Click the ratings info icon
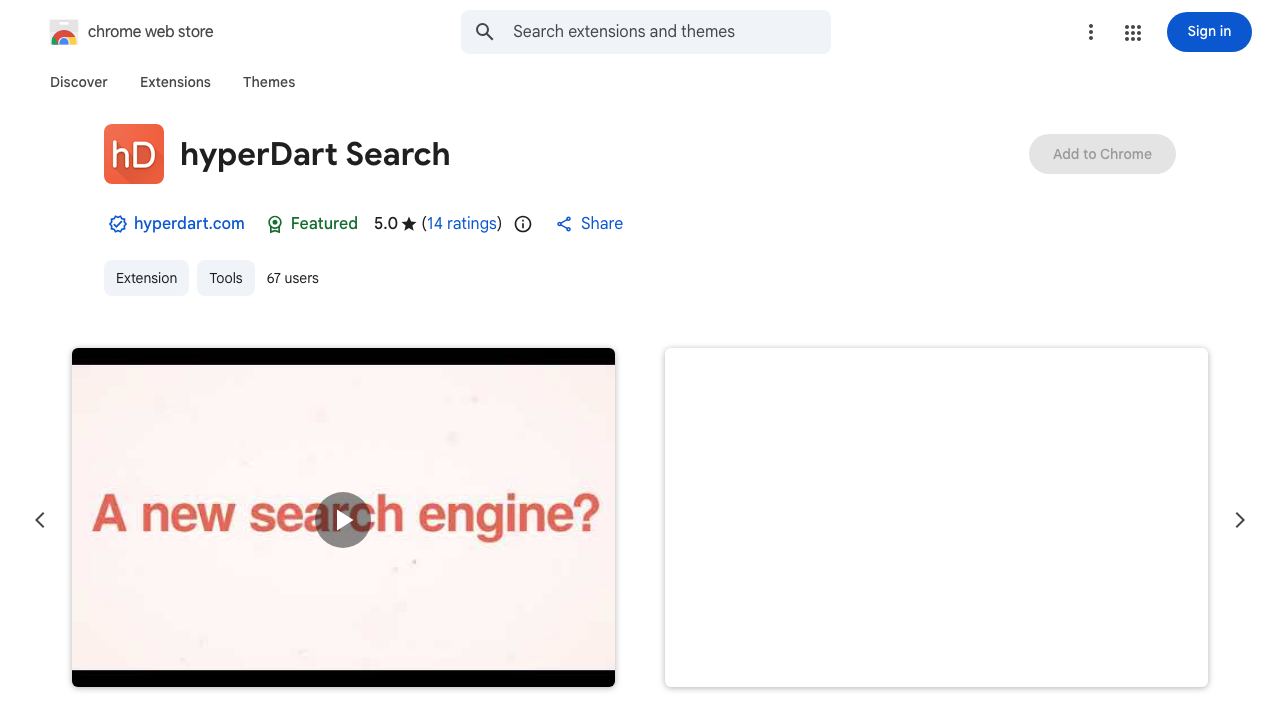Screen dimensions: 1280x720 click(523, 224)
